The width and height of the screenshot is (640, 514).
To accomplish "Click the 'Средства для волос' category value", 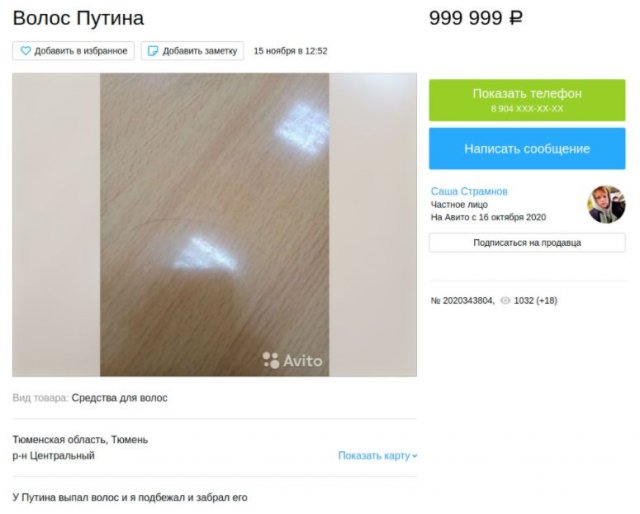I will coord(119,398).
